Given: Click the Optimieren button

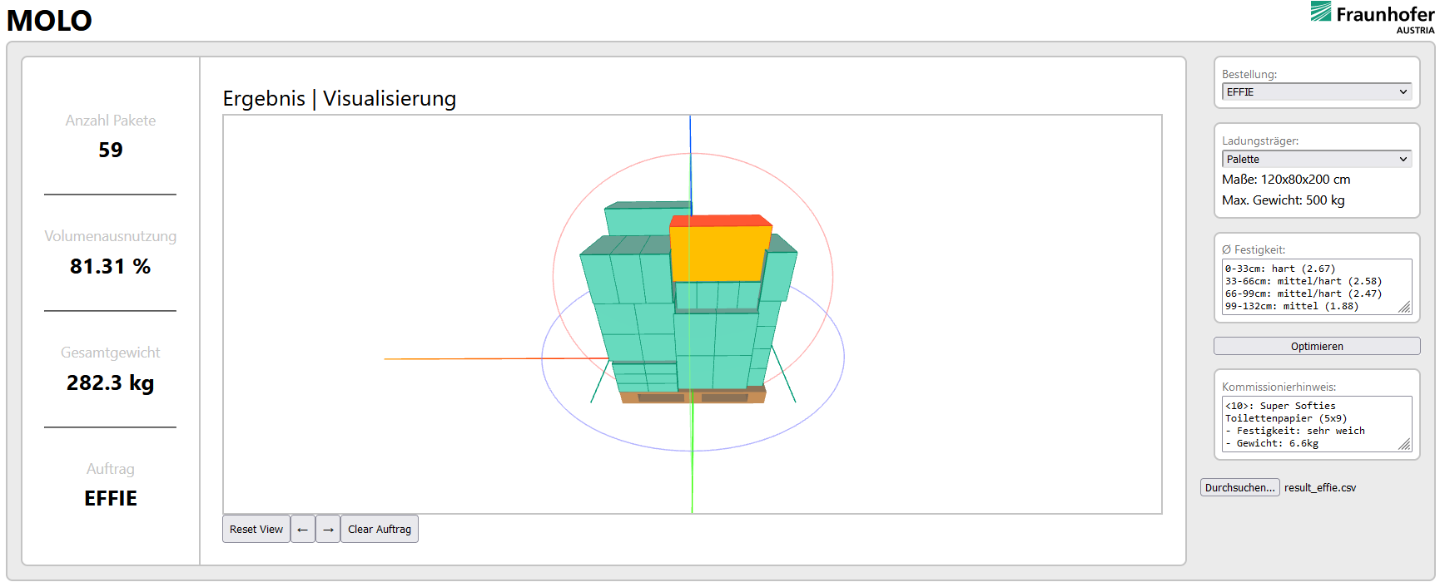Looking at the screenshot, I should [x=1316, y=346].
